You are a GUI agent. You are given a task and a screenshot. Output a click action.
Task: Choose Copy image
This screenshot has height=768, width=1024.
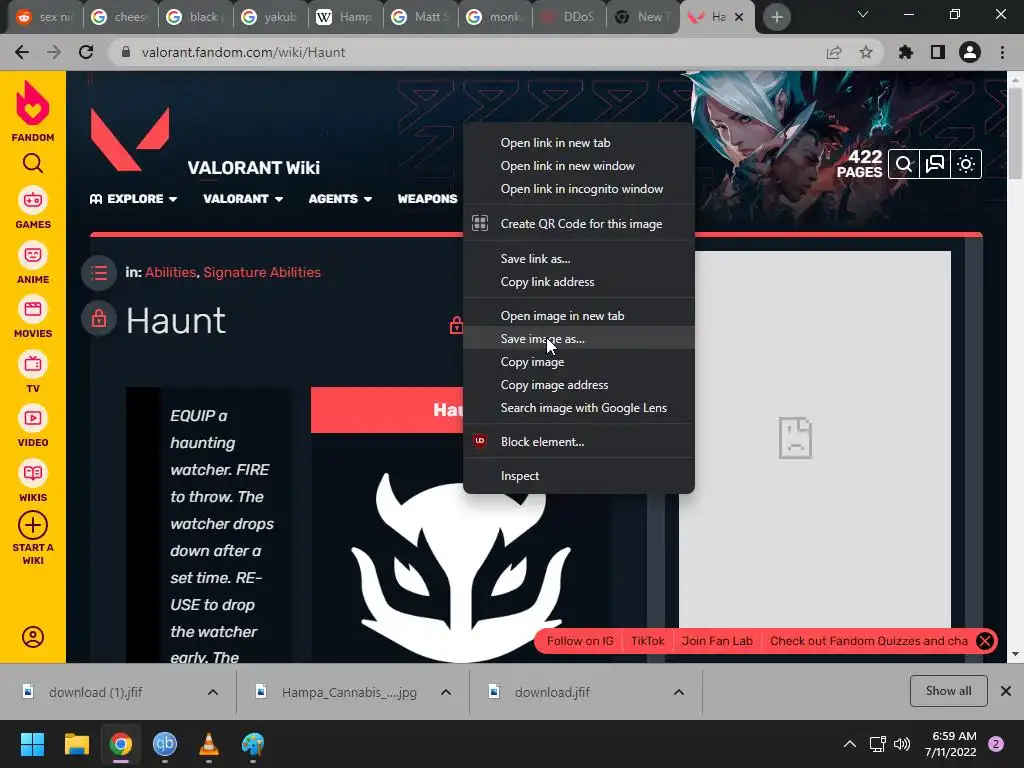579,361
